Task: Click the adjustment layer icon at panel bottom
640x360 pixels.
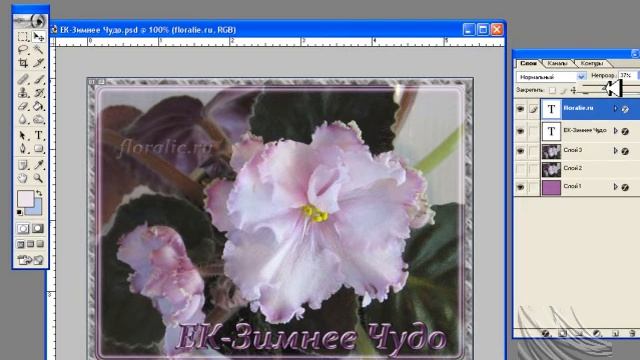Action: pyautogui.click(x=597, y=333)
